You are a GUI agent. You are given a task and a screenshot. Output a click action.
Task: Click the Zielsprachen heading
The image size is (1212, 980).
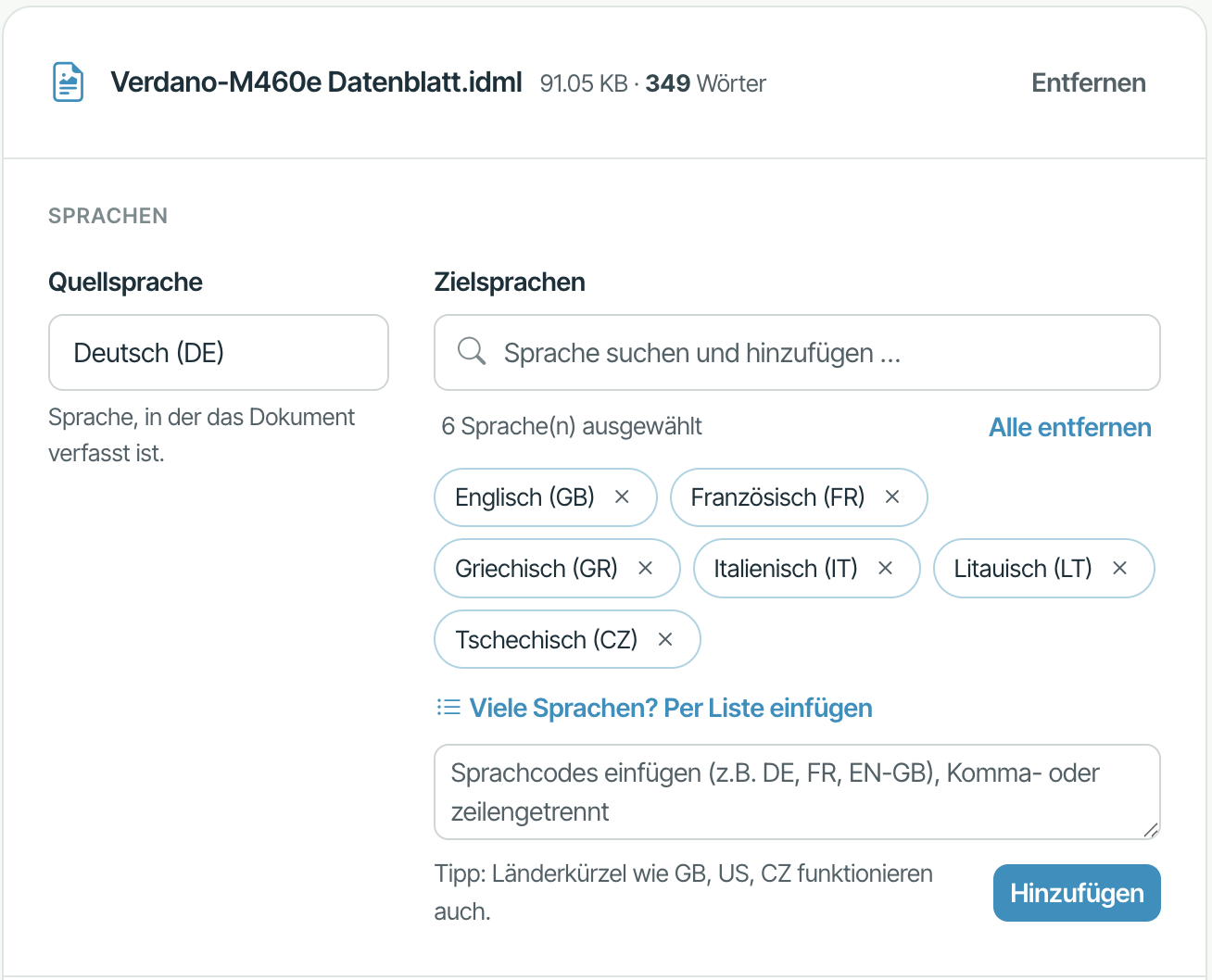point(510,282)
